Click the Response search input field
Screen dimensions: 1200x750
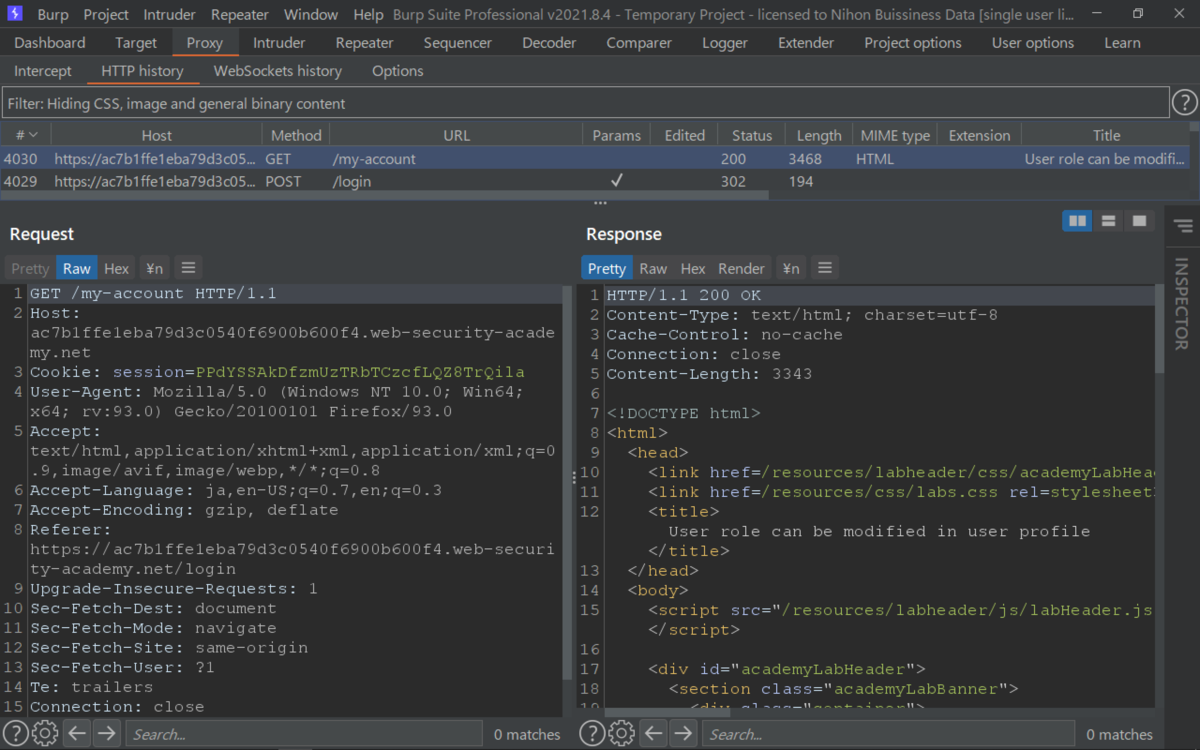[x=887, y=734]
